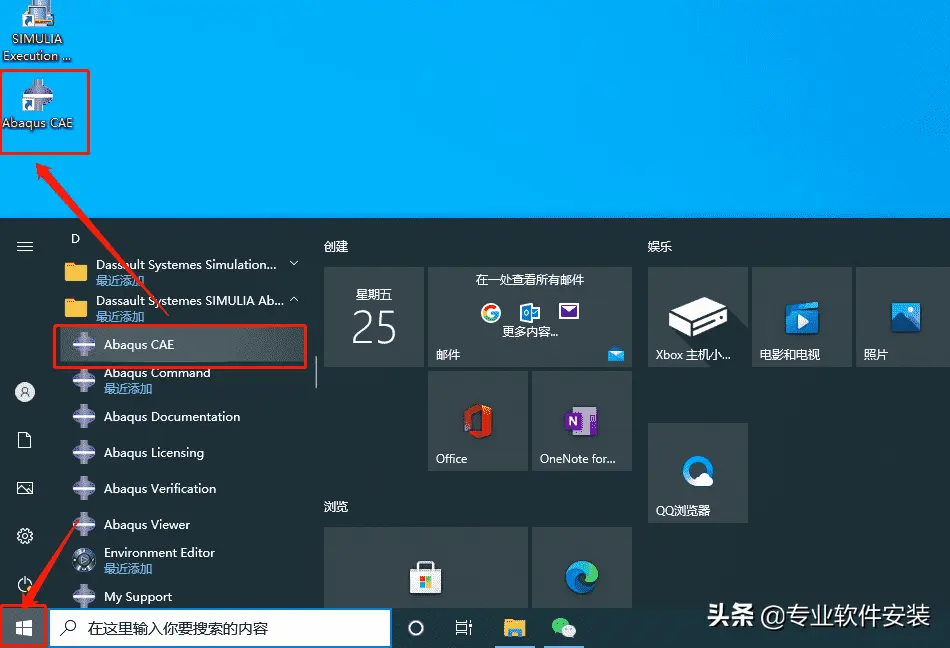The image size is (950, 648).
Task: Open SIMULIA Execution desktop shortcut
Action: tap(37, 31)
